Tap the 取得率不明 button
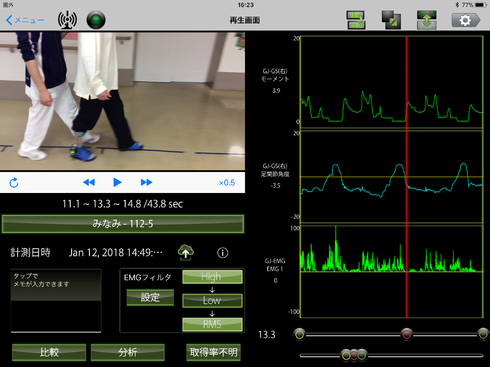This screenshot has width=490, height=367. click(x=213, y=352)
